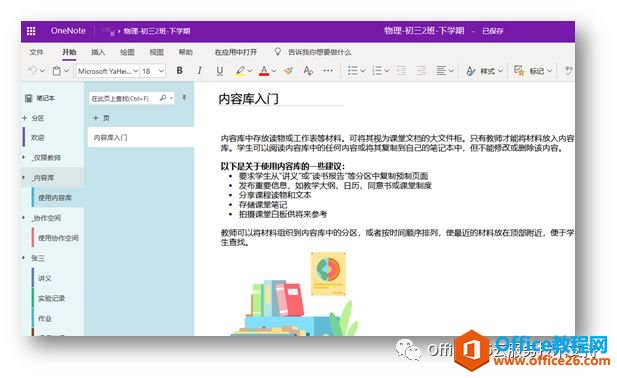Open the 标记 tags dropdown

[533, 71]
